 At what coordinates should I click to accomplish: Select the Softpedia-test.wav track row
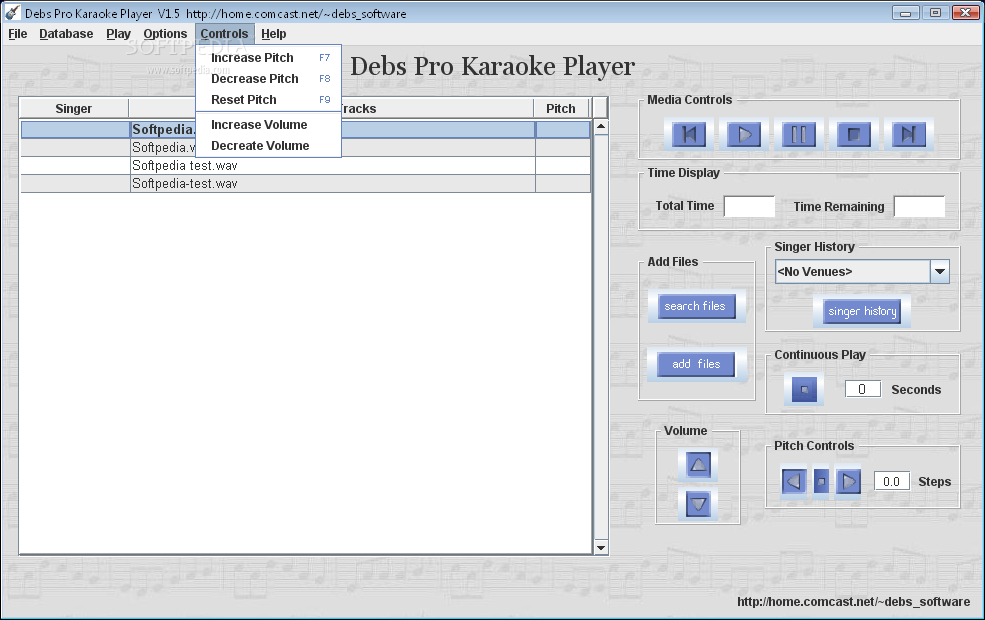coord(305,184)
